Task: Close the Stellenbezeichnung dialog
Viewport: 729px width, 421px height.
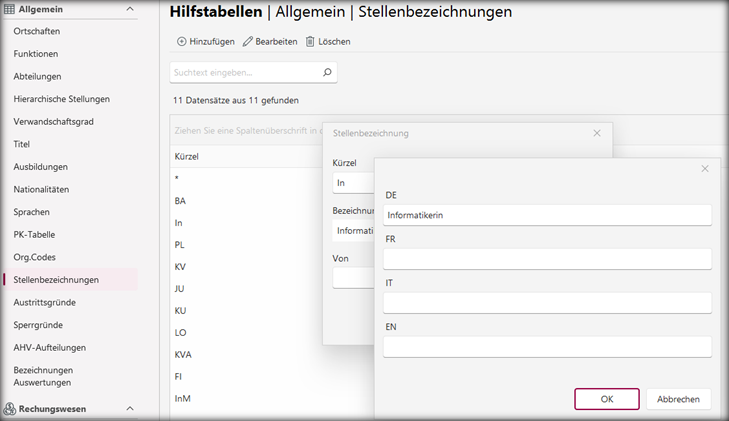Action: (x=597, y=133)
